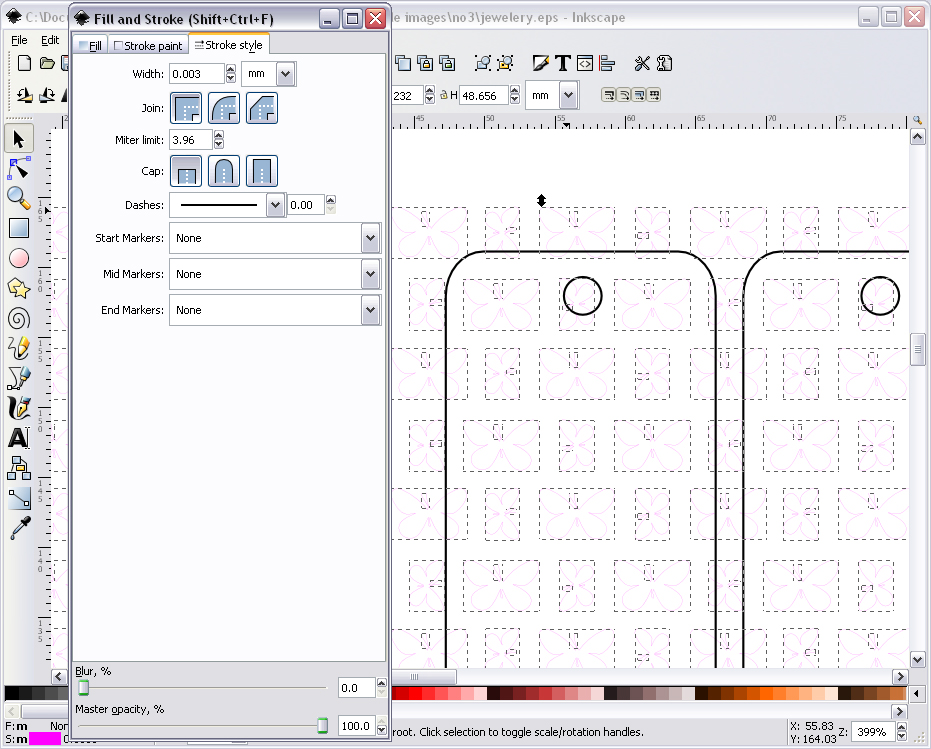Select the Selector arrow tool
This screenshot has width=931, height=749.
(19, 139)
